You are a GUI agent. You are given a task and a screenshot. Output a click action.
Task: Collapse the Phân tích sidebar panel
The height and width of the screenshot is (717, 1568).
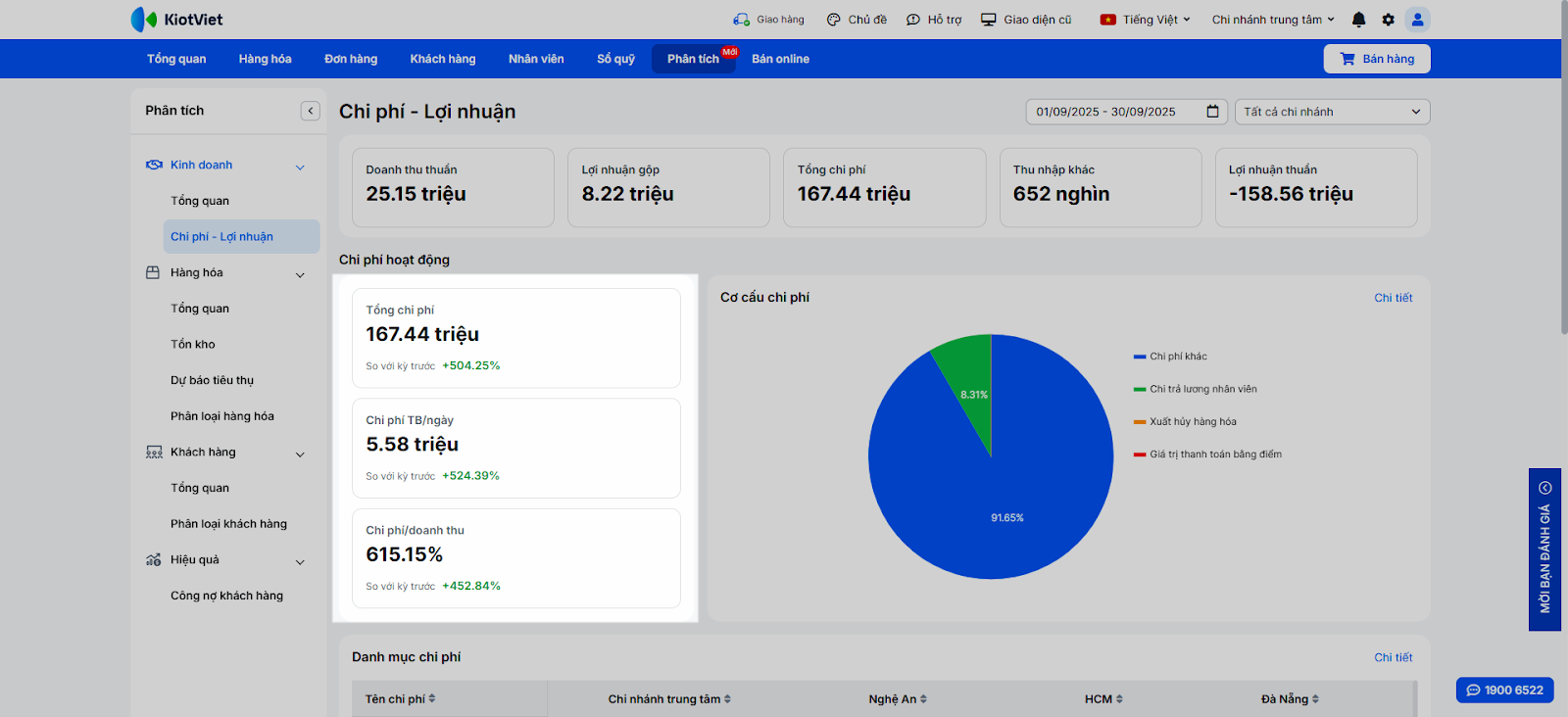311,111
